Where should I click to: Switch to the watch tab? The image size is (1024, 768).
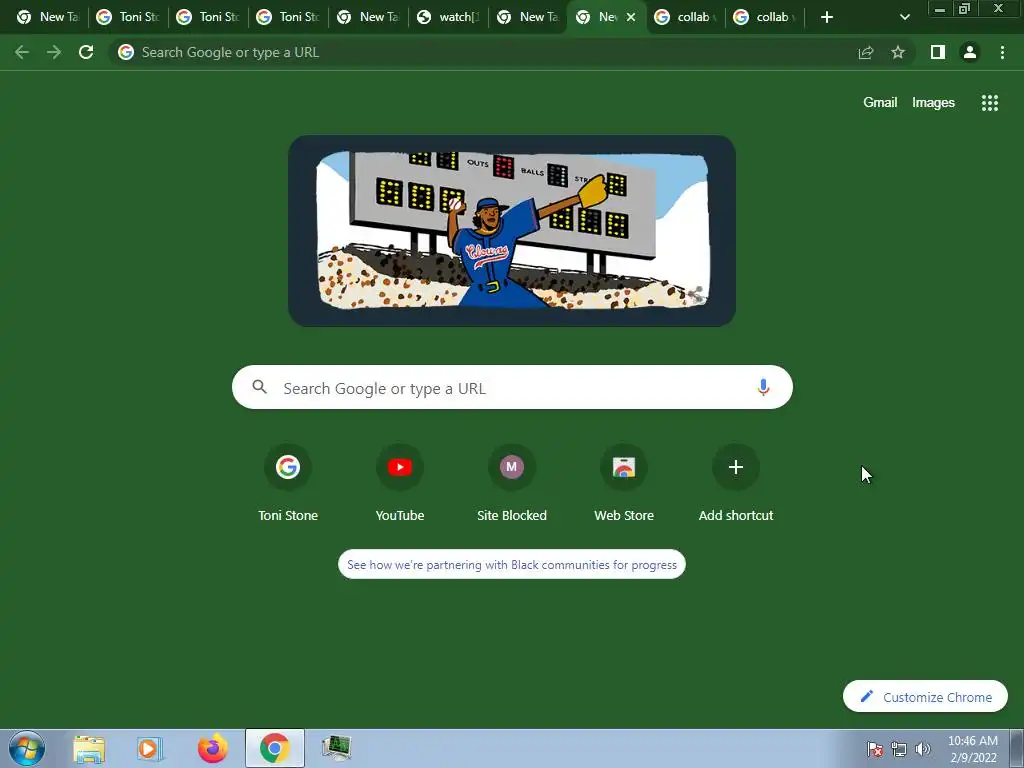[449, 17]
